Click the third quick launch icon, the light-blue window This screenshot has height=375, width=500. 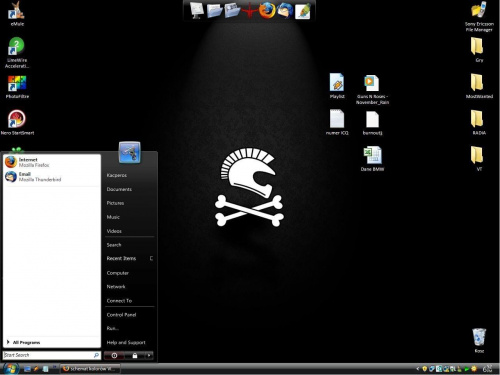point(45,369)
